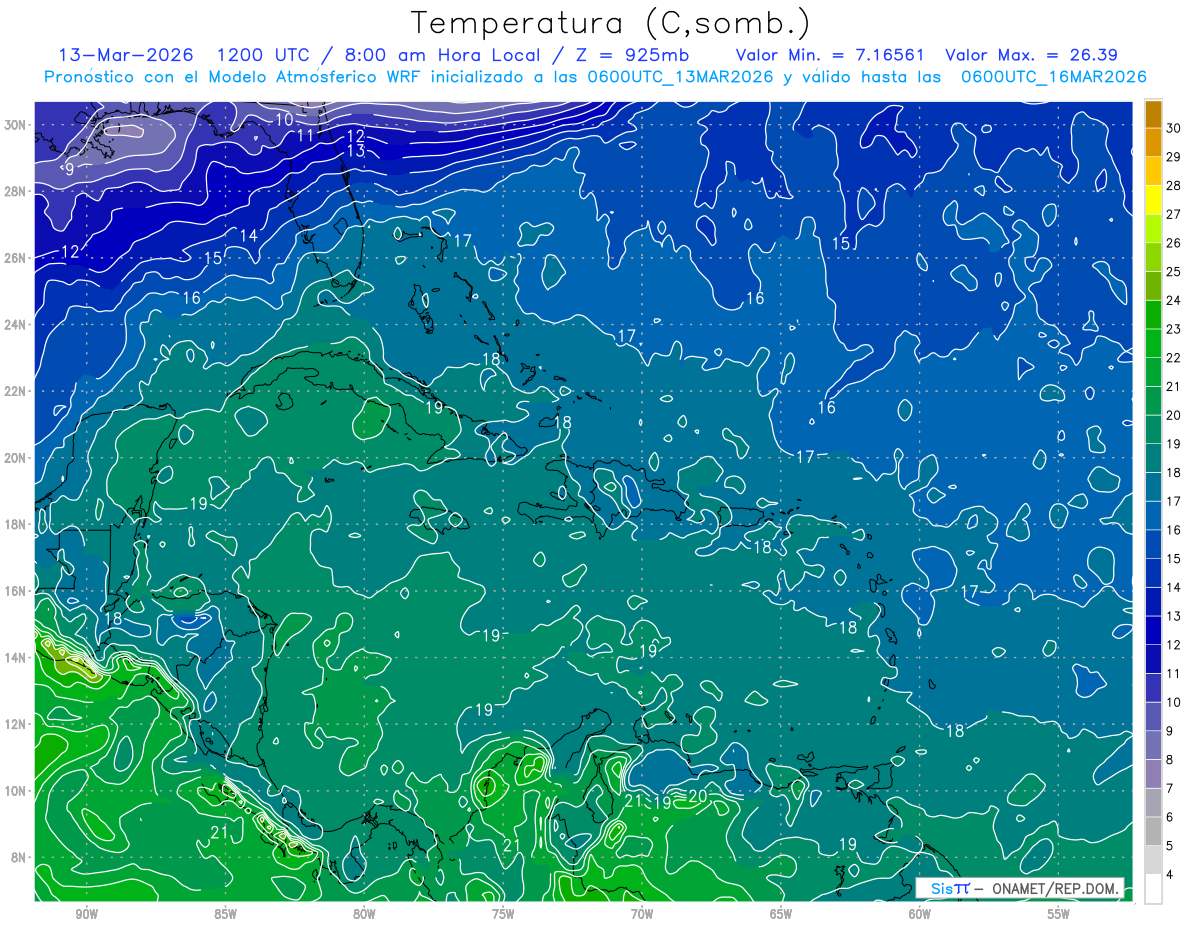
Task: Click the "55W" longitude axis label
Action: point(1058,914)
